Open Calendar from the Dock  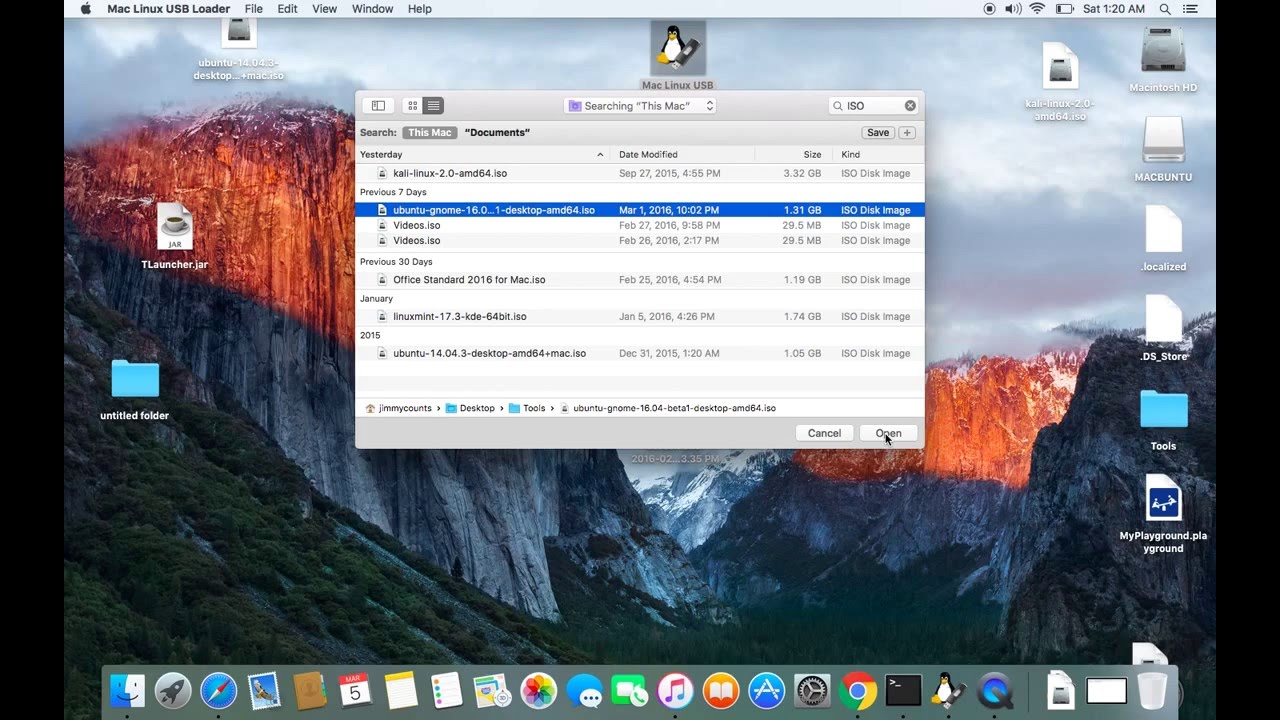click(355, 691)
